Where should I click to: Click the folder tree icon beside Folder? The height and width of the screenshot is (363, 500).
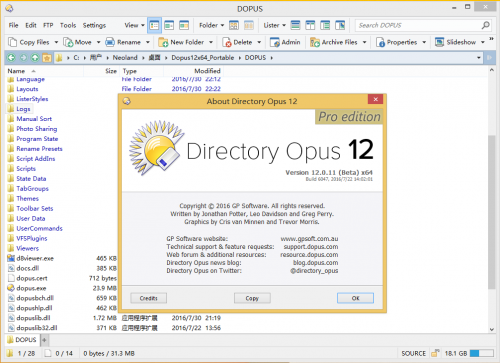(x=234, y=25)
